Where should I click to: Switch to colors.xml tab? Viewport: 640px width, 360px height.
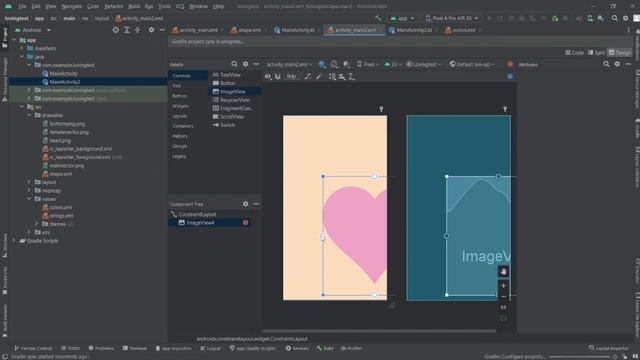(463, 30)
